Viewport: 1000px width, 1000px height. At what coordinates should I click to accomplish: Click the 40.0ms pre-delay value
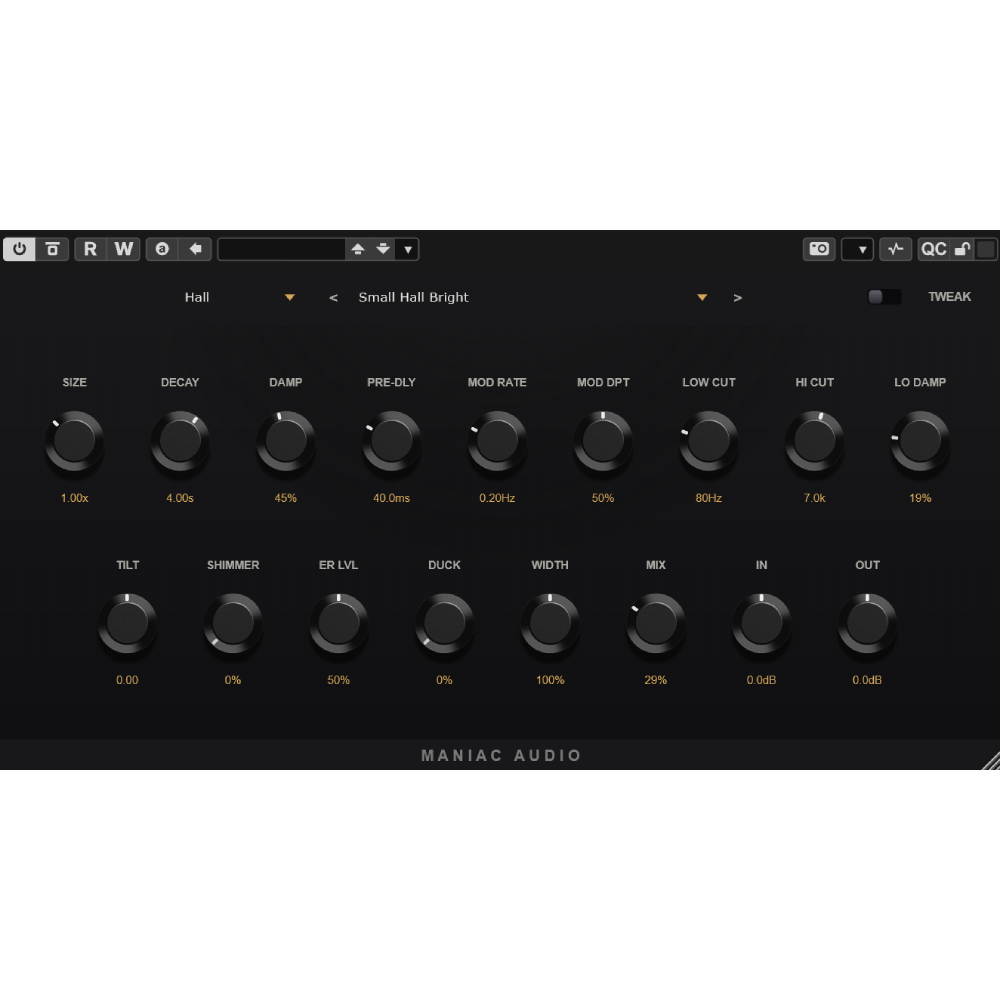coord(392,498)
